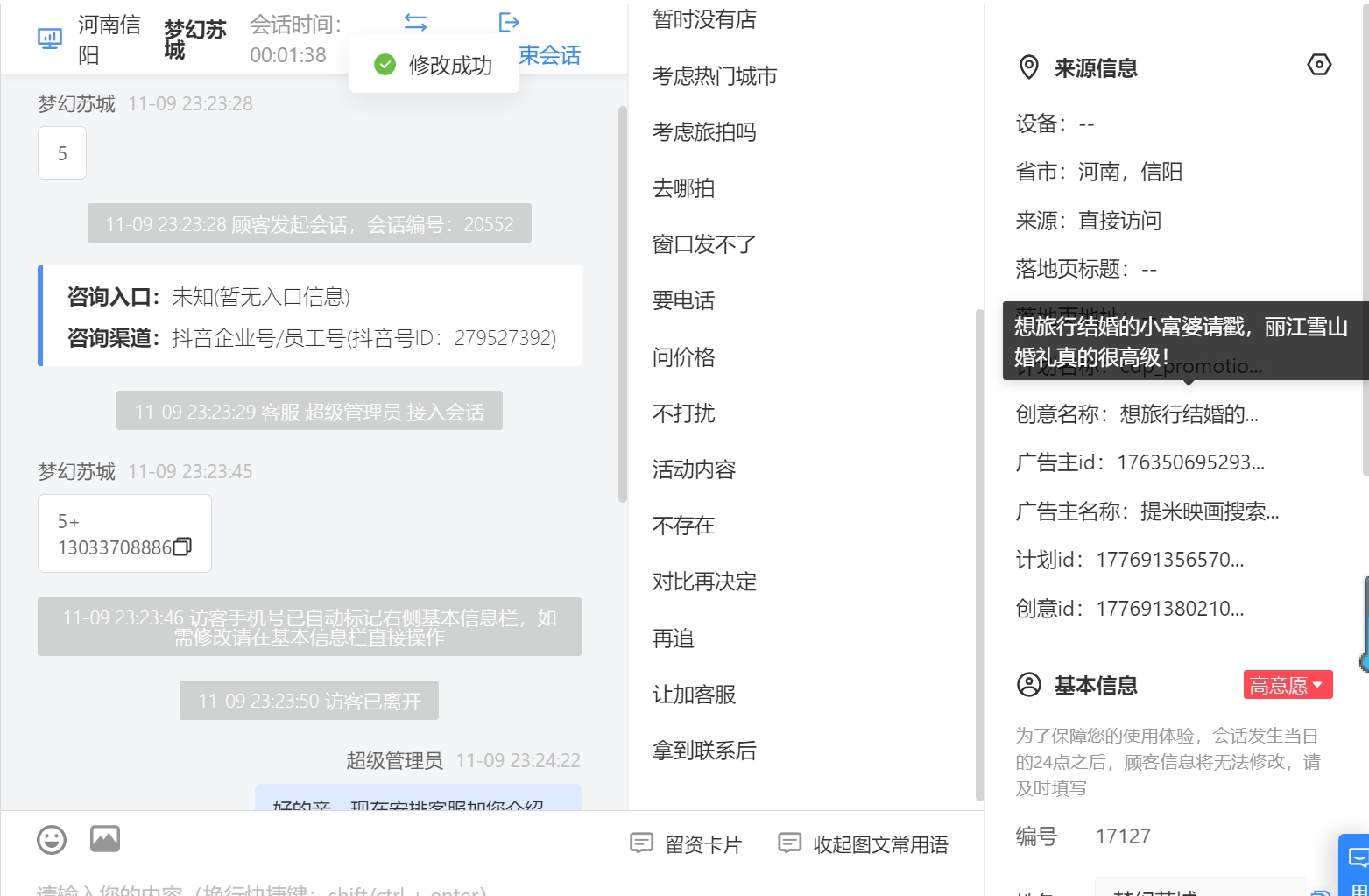Click the 会话时间 00:01:38 timer
Viewport: 1369px width, 896px height.
(x=296, y=39)
